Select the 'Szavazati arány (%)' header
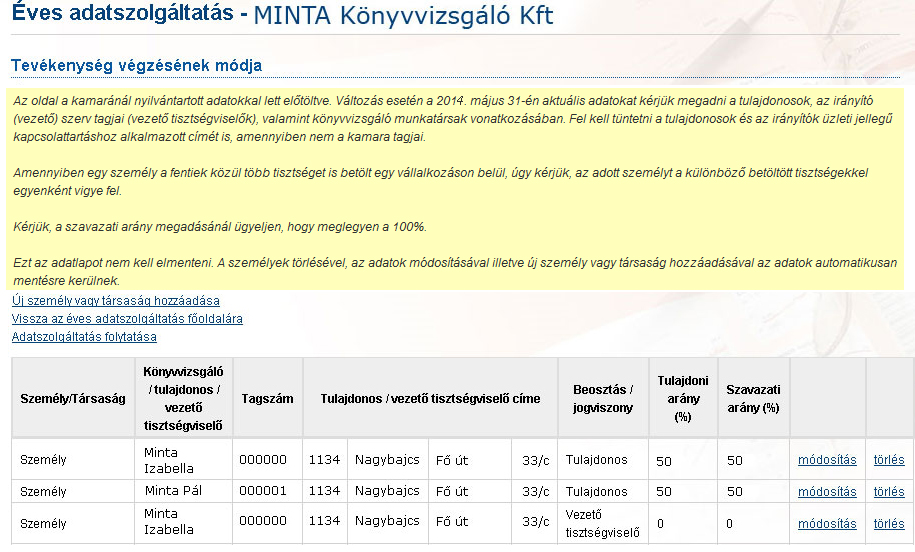 (x=753, y=399)
